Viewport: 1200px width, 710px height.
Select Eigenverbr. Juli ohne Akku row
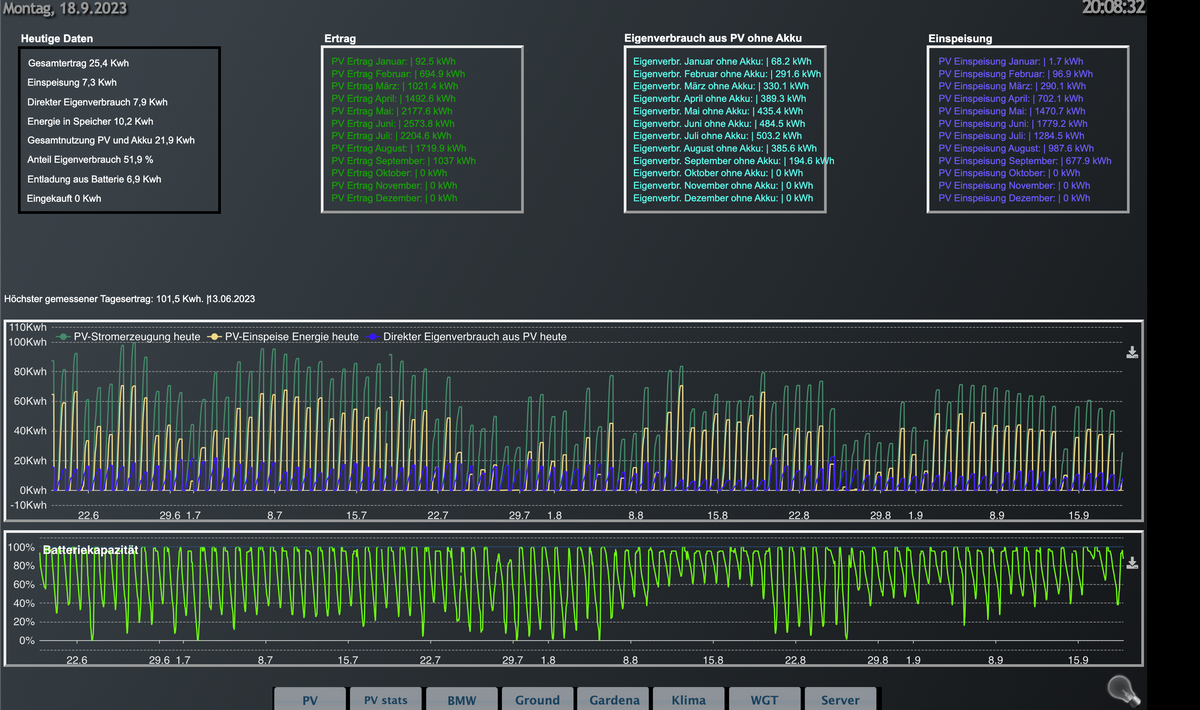(718, 136)
